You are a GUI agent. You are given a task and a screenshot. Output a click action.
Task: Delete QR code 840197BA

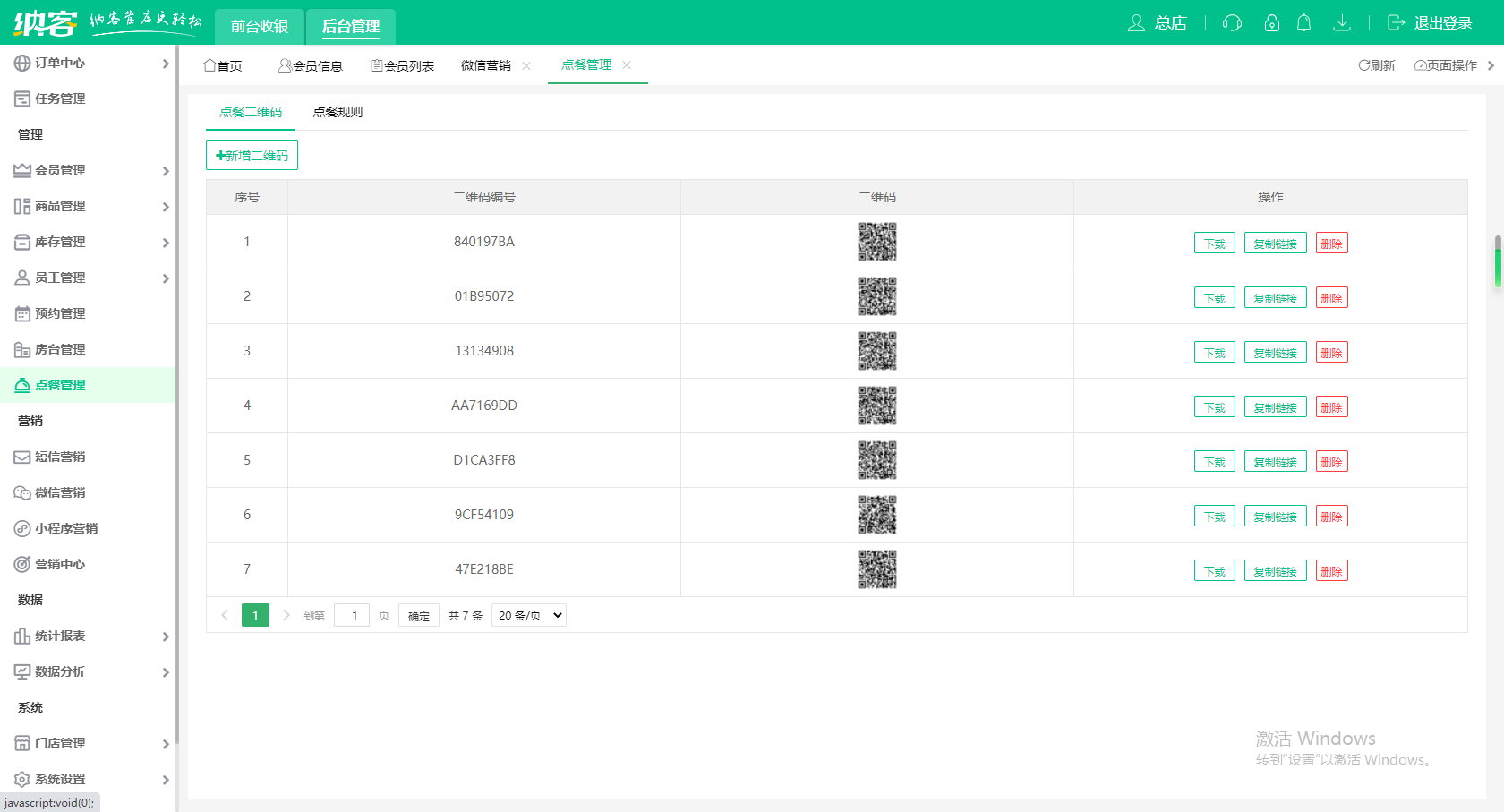point(1332,244)
